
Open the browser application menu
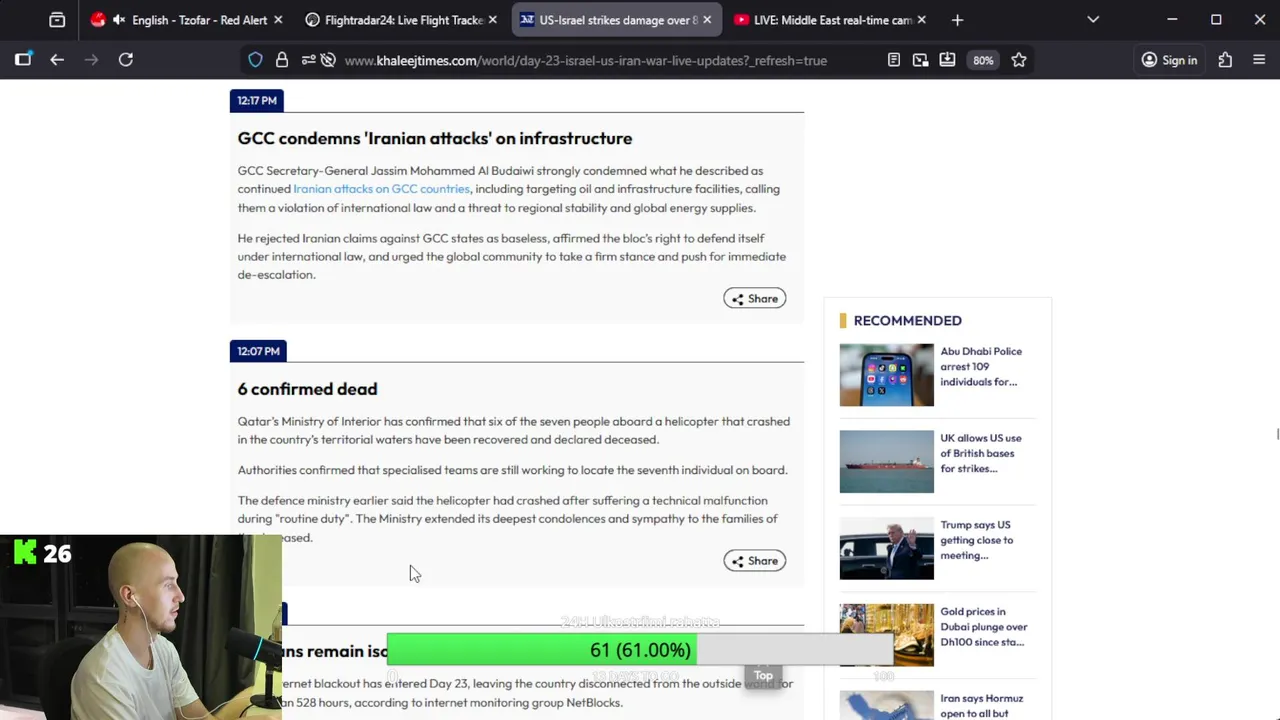(x=1259, y=60)
